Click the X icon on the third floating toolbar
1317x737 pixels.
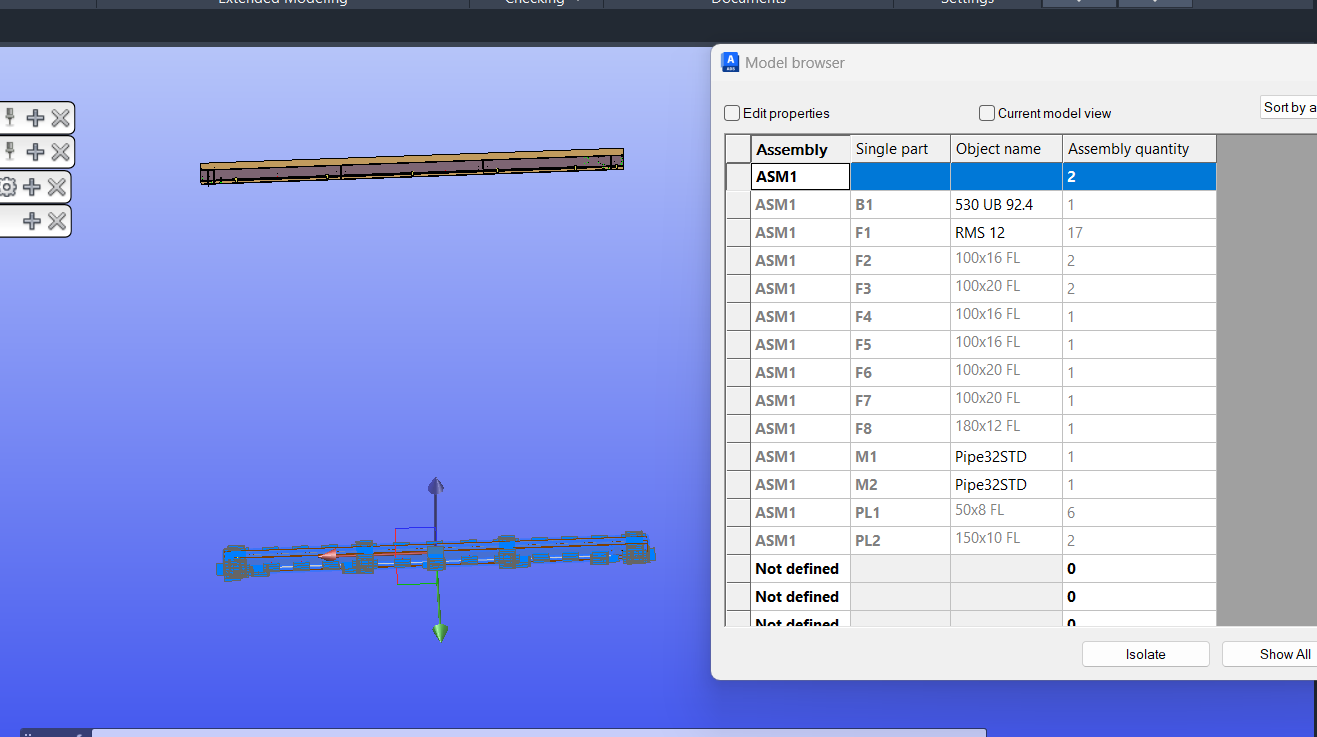pos(58,186)
